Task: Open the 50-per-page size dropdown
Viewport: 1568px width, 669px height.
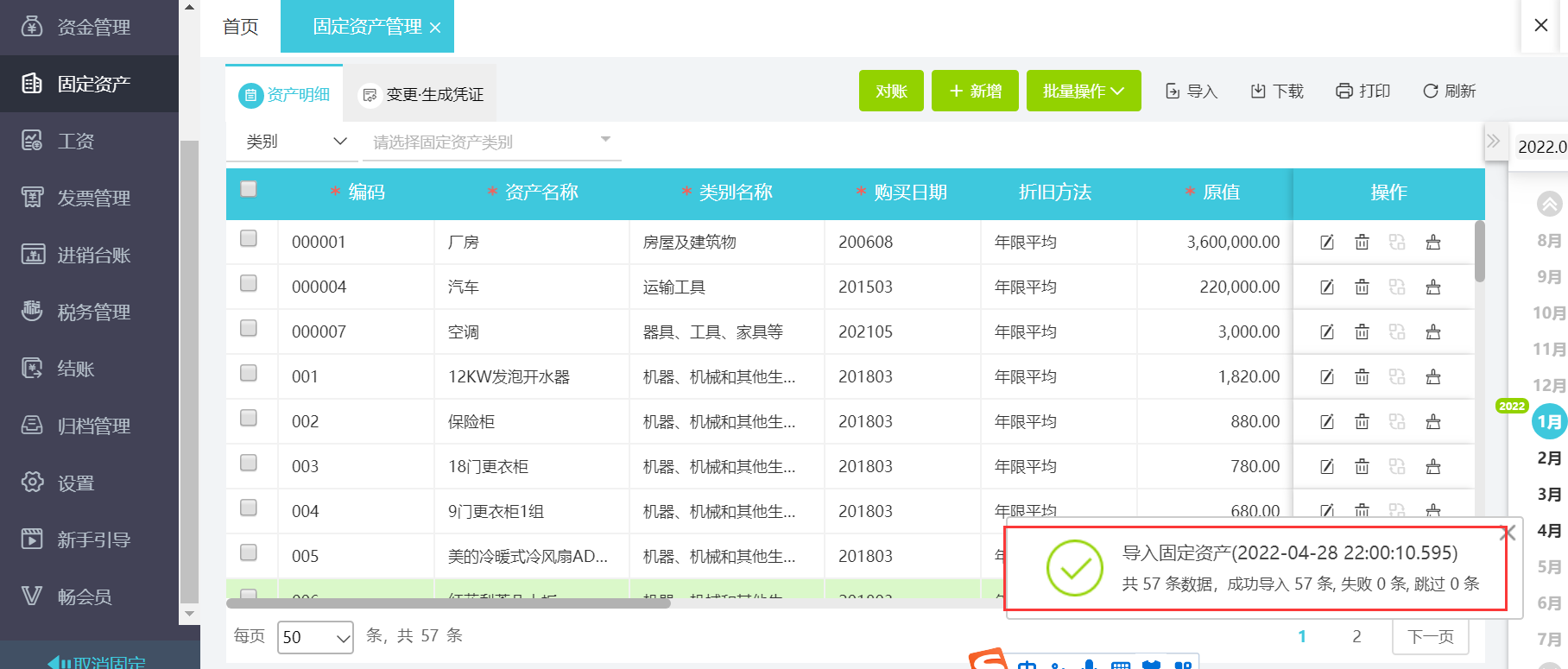Action: (x=315, y=637)
